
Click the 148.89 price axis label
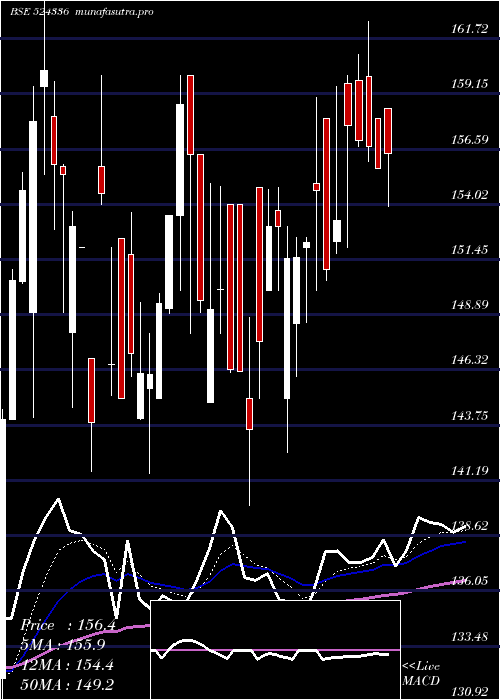point(469,305)
